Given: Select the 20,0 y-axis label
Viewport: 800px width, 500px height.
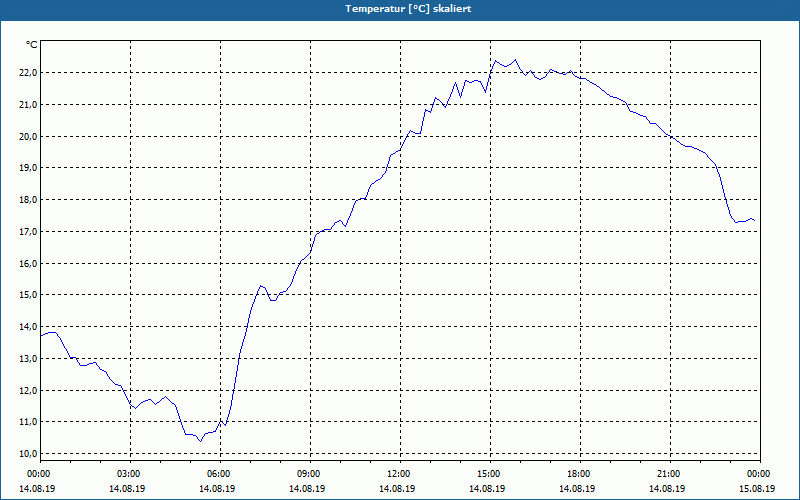Looking at the screenshot, I should pyautogui.click(x=29, y=136).
